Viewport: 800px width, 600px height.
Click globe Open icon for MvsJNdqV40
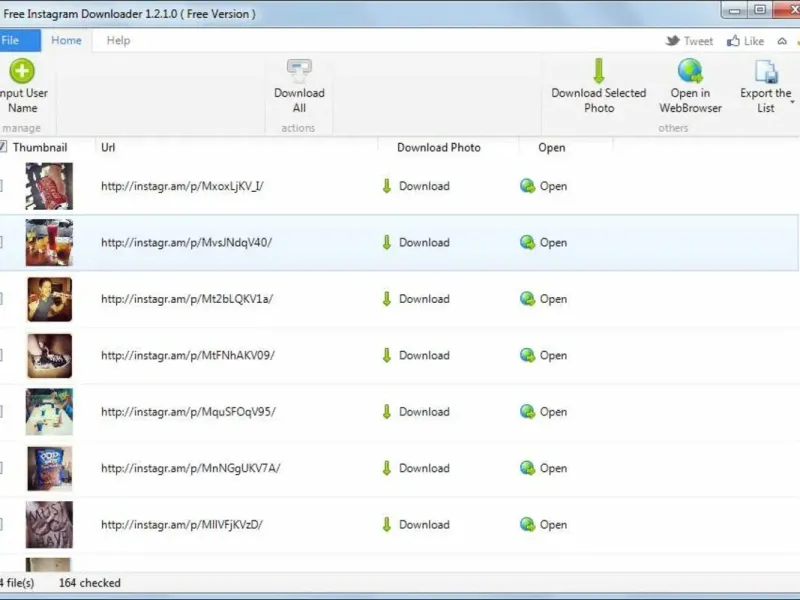pos(528,242)
